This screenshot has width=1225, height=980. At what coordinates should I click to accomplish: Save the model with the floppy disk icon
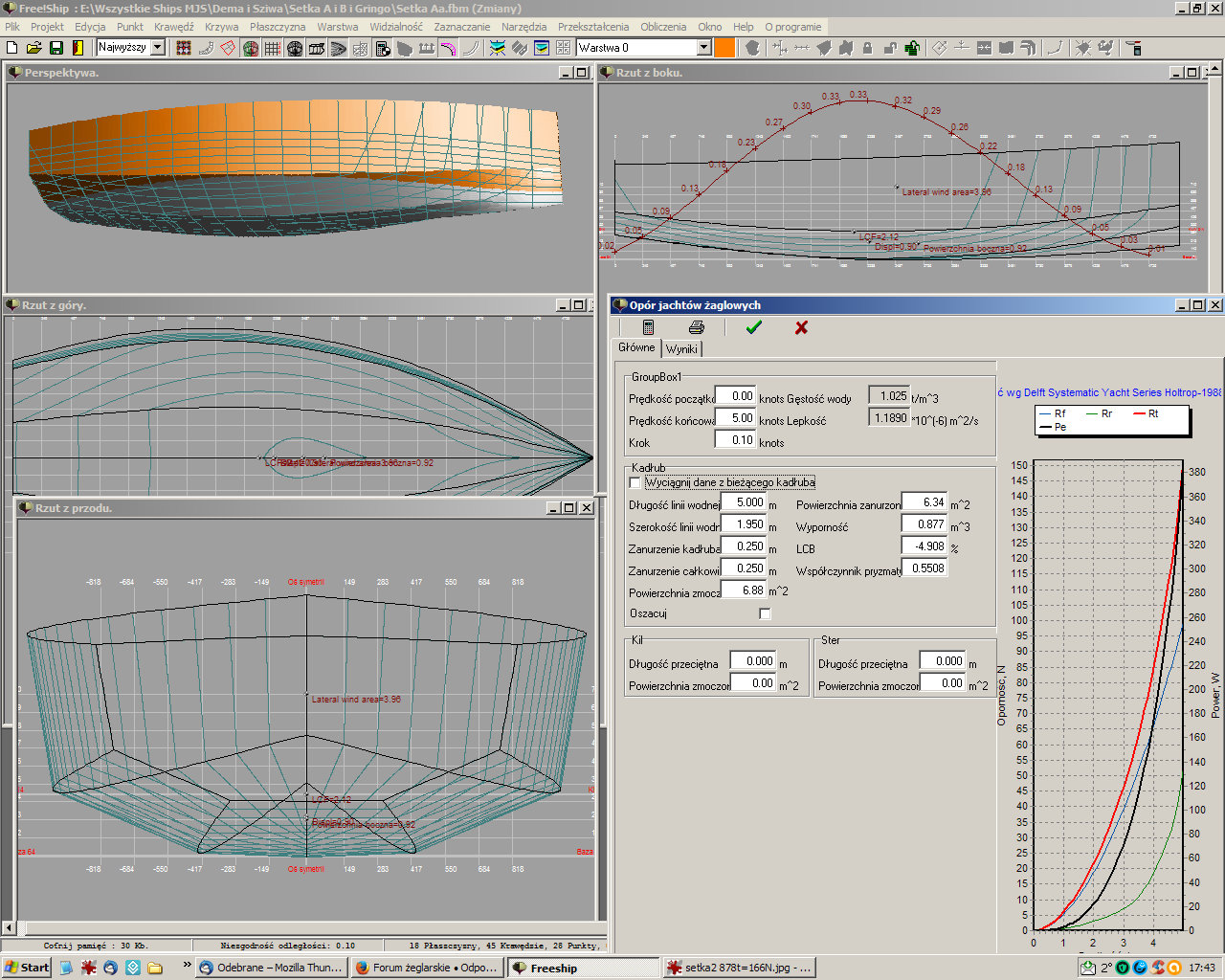[x=56, y=48]
